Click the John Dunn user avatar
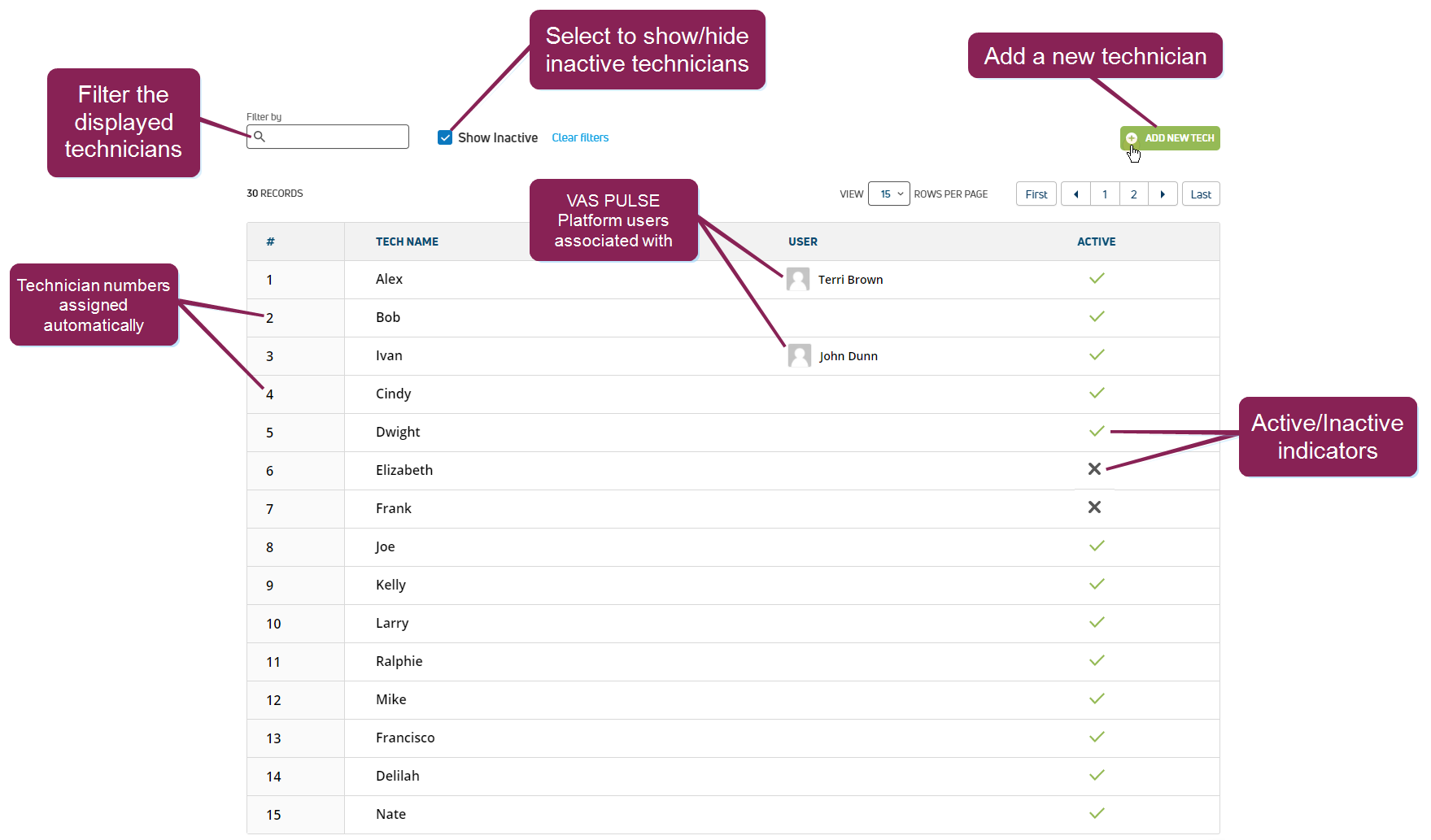1431x840 pixels. point(800,355)
